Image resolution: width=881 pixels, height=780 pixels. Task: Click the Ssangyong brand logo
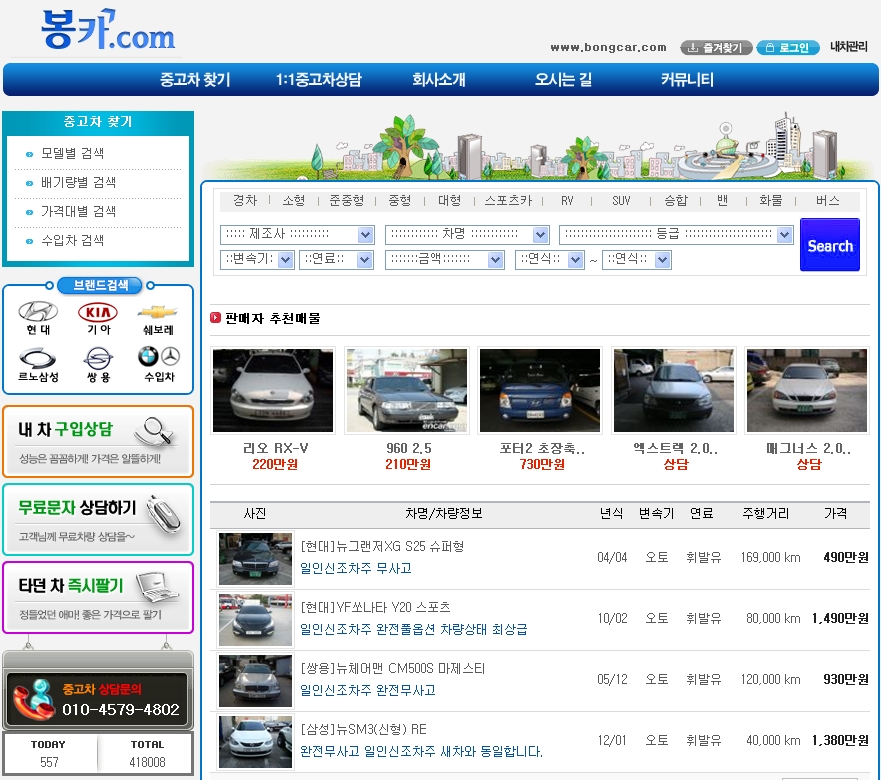coord(98,359)
